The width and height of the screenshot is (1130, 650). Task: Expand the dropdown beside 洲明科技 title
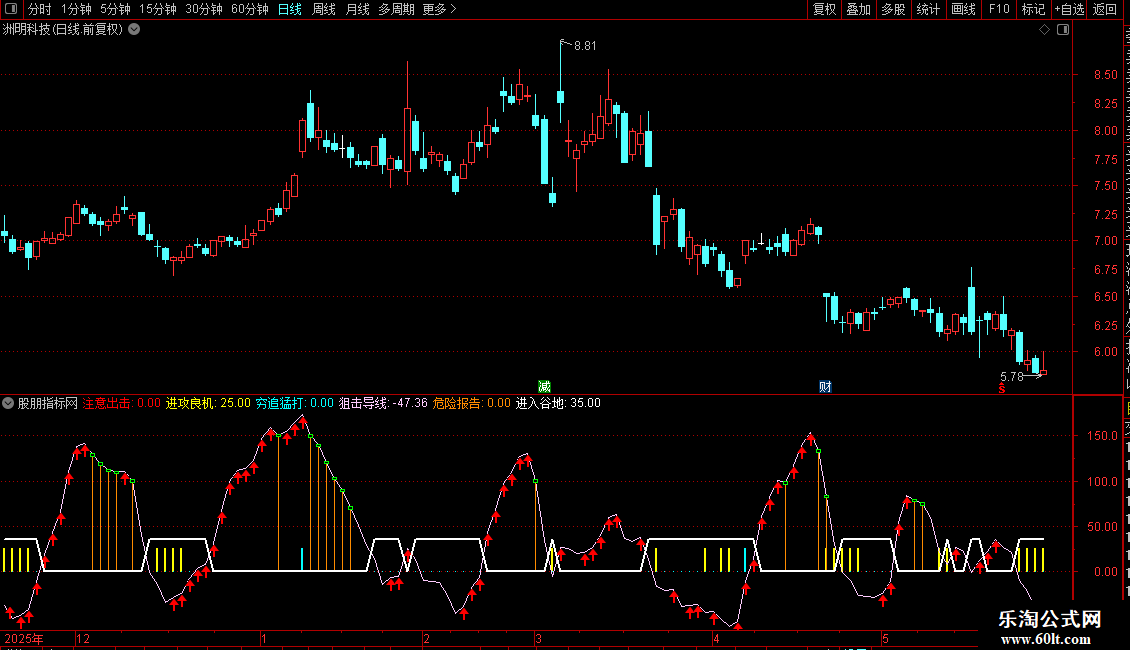134,30
